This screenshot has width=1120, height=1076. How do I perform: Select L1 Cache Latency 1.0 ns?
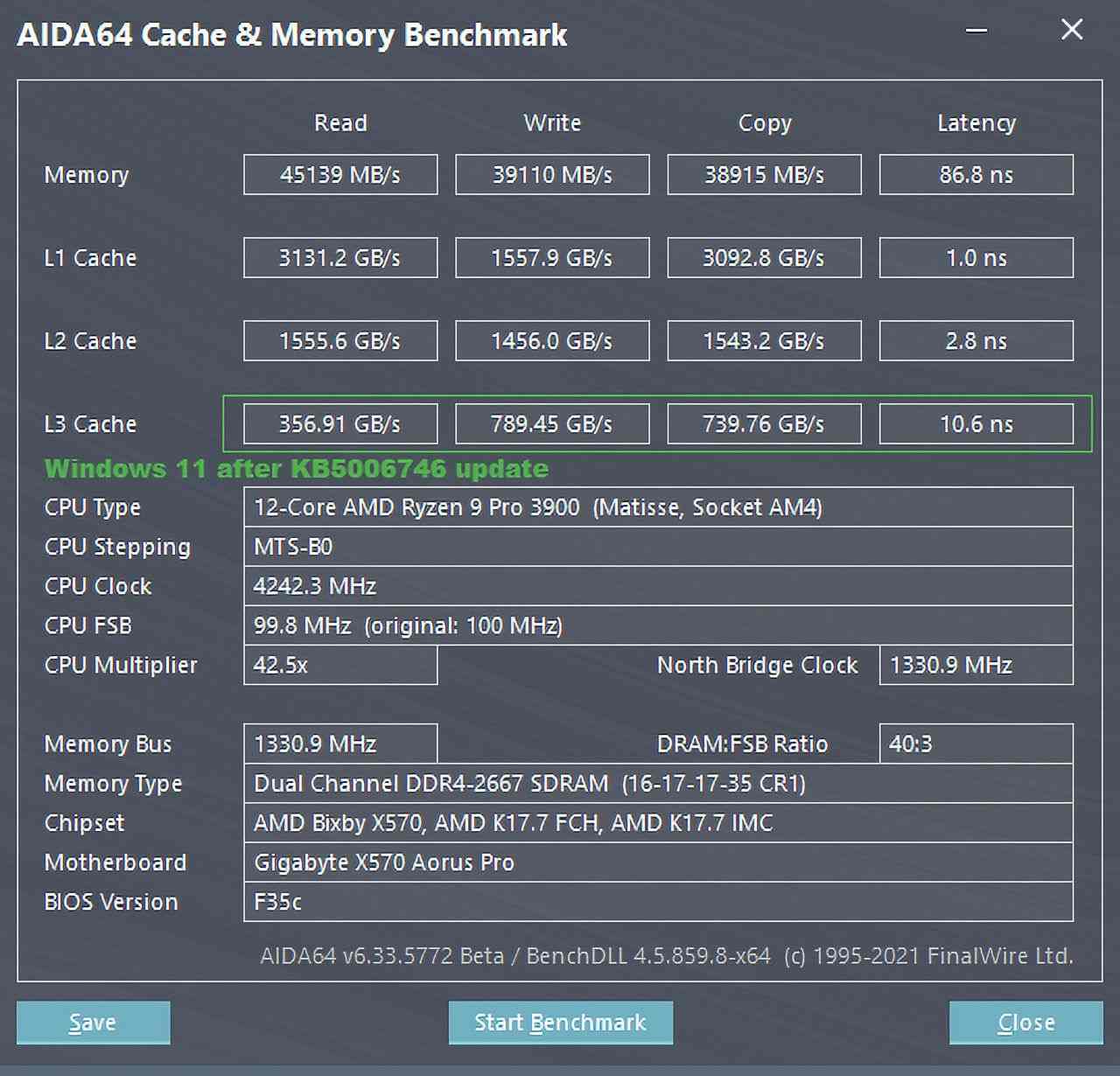(x=976, y=258)
